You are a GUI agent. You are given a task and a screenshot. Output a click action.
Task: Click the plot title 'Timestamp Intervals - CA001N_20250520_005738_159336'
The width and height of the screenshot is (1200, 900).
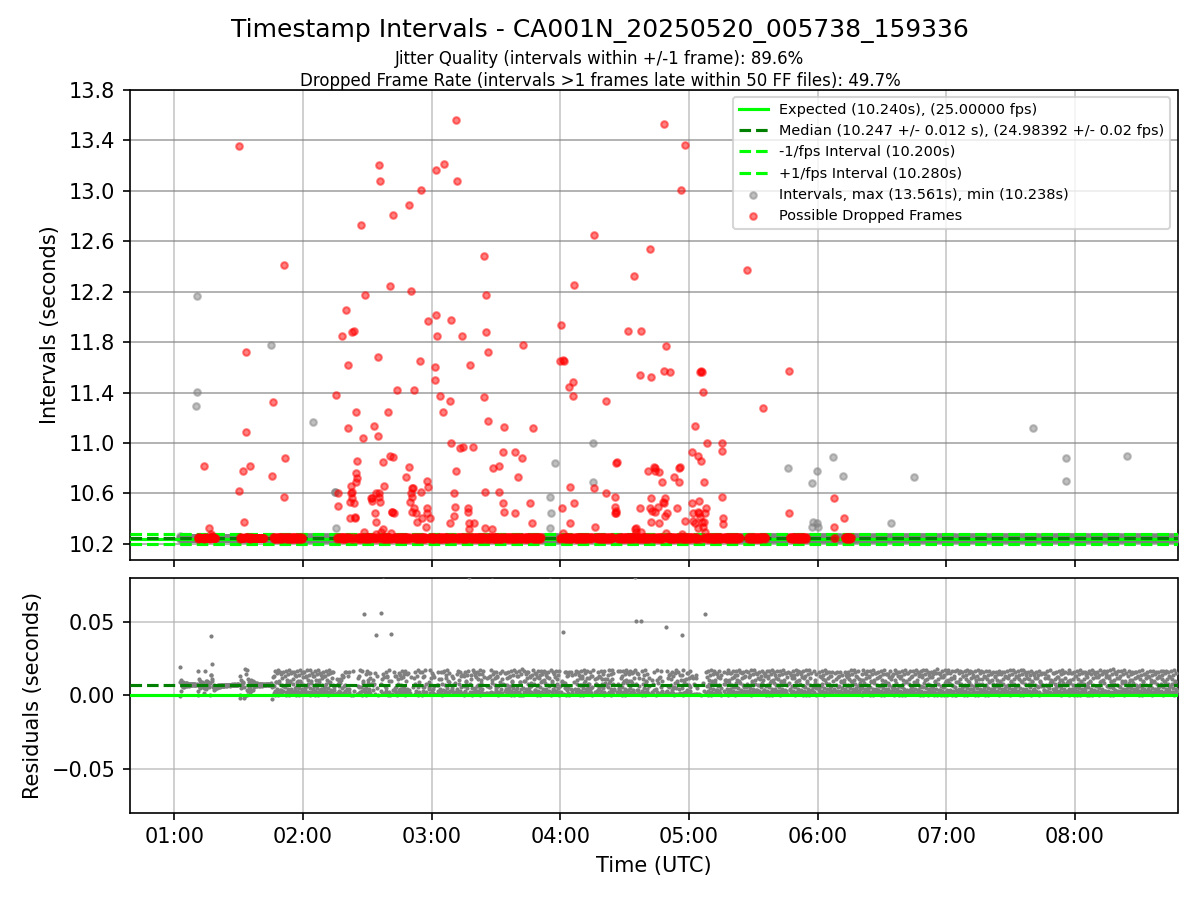pos(600,29)
